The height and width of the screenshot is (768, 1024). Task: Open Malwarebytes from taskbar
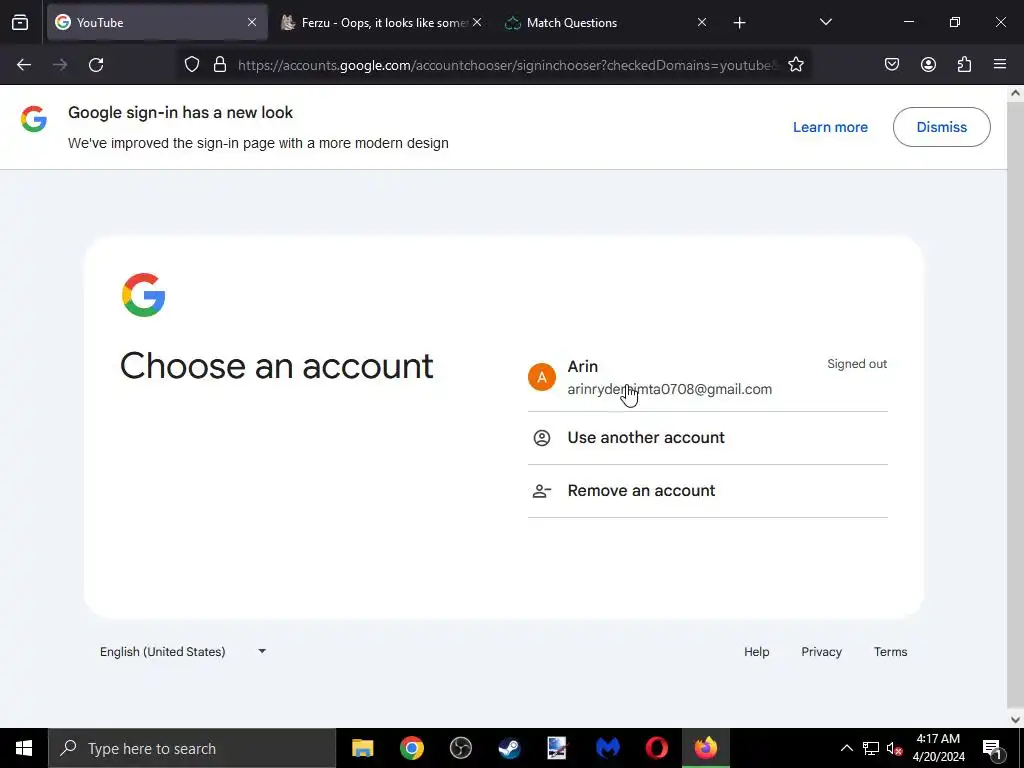click(x=607, y=748)
